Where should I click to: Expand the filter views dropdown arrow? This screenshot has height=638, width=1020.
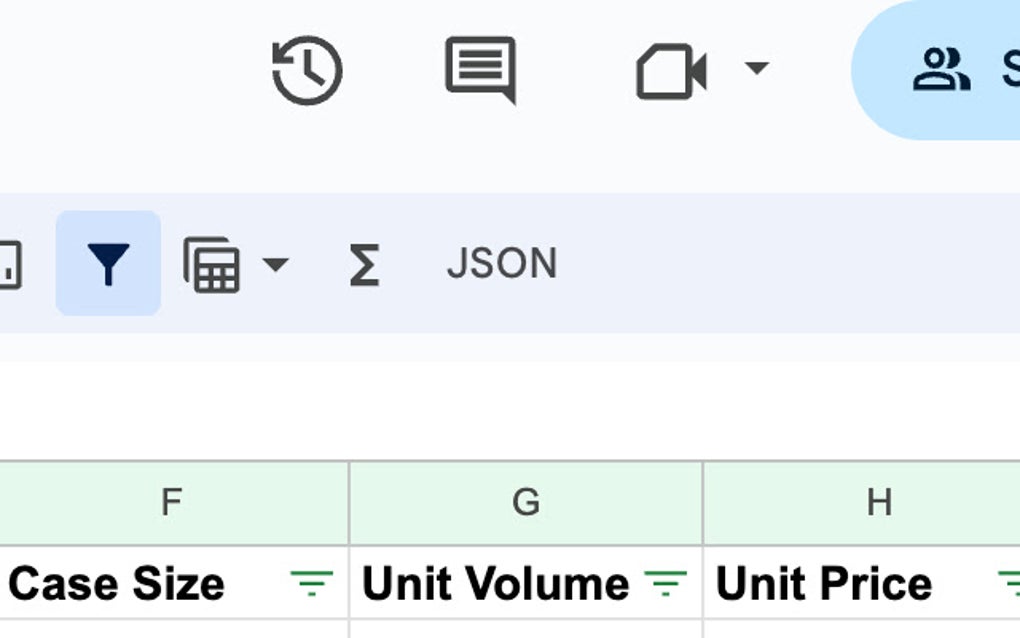(x=274, y=265)
